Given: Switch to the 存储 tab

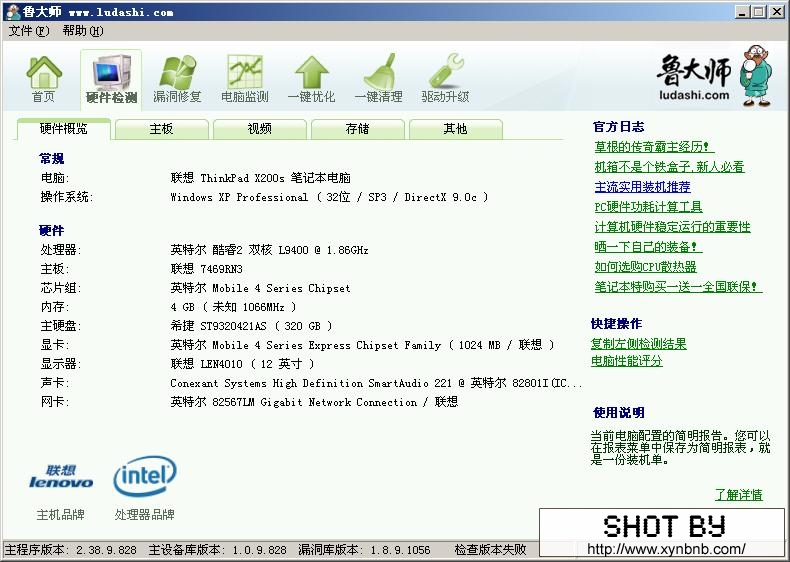Looking at the screenshot, I should coord(358,129).
